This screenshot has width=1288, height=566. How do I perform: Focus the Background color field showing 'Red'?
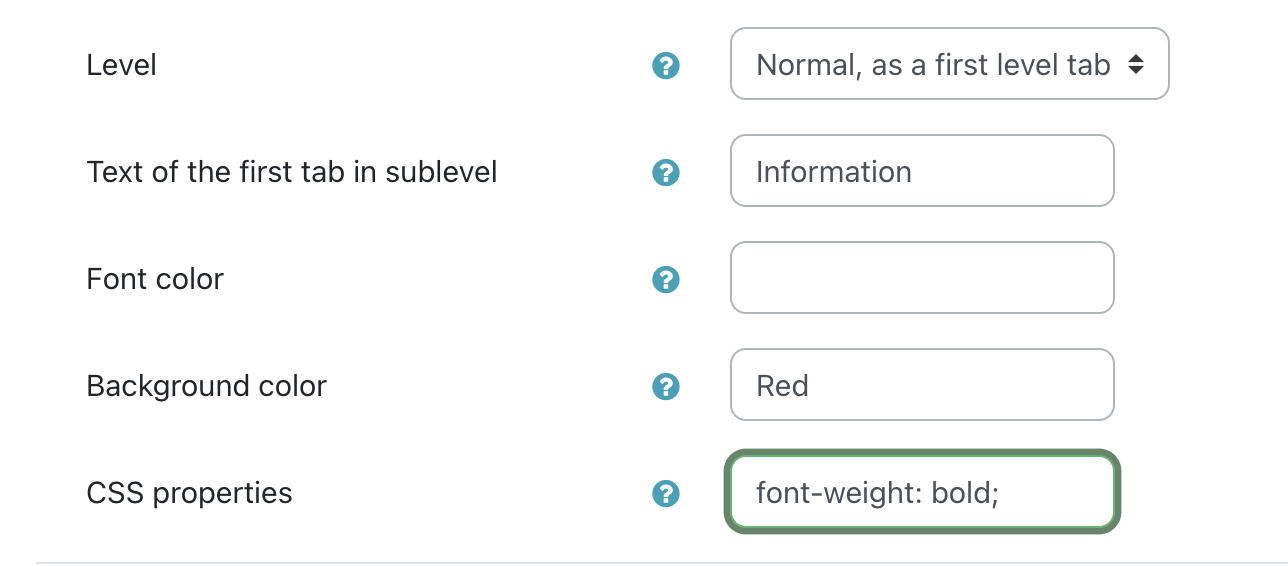tap(922, 385)
